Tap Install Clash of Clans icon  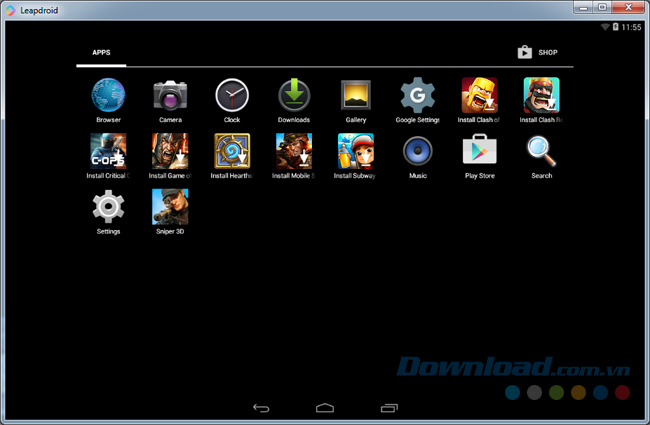pyautogui.click(x=480, y=95)
